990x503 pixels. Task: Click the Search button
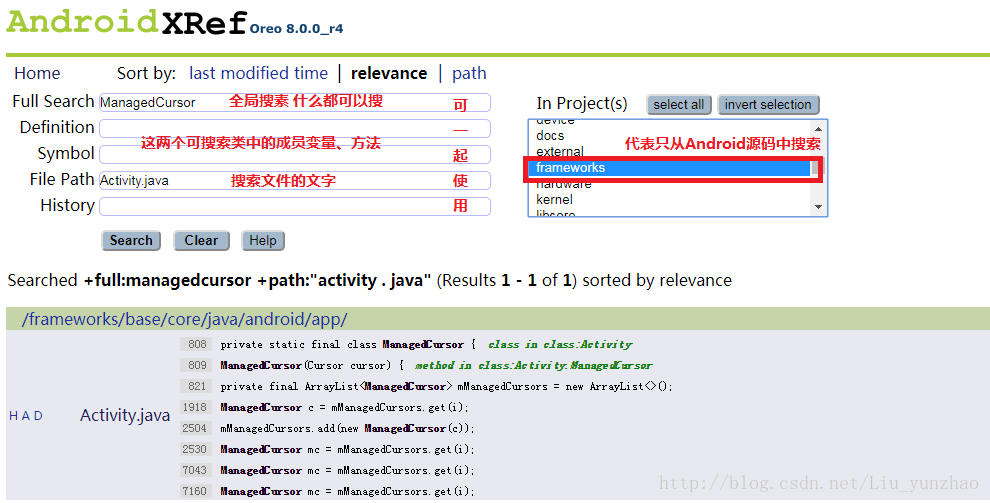131,240
